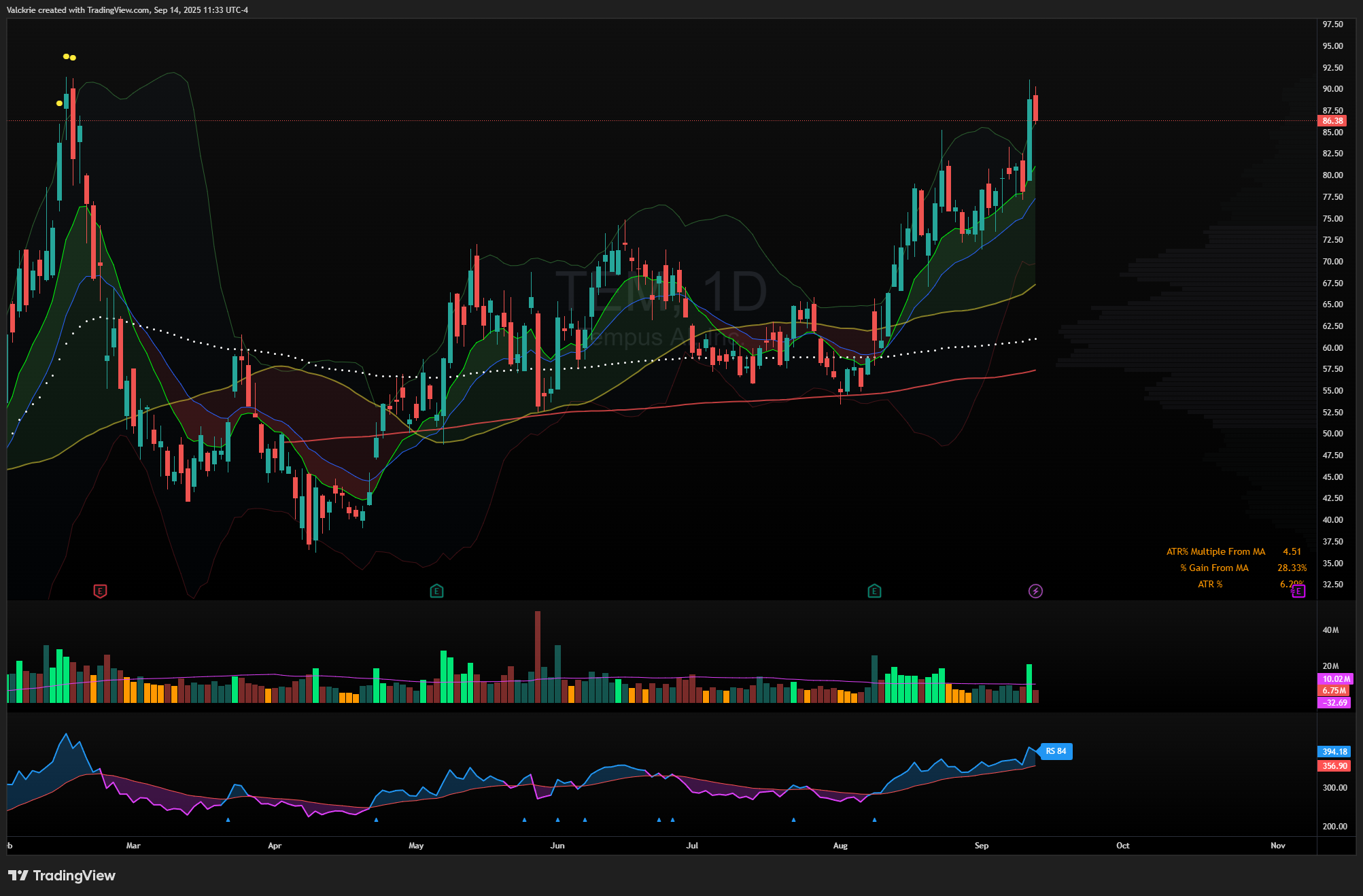1363x896 pixels.
Task: Open the green earnings marker in August
Action: pyautogui.click(x=874, y=591)
